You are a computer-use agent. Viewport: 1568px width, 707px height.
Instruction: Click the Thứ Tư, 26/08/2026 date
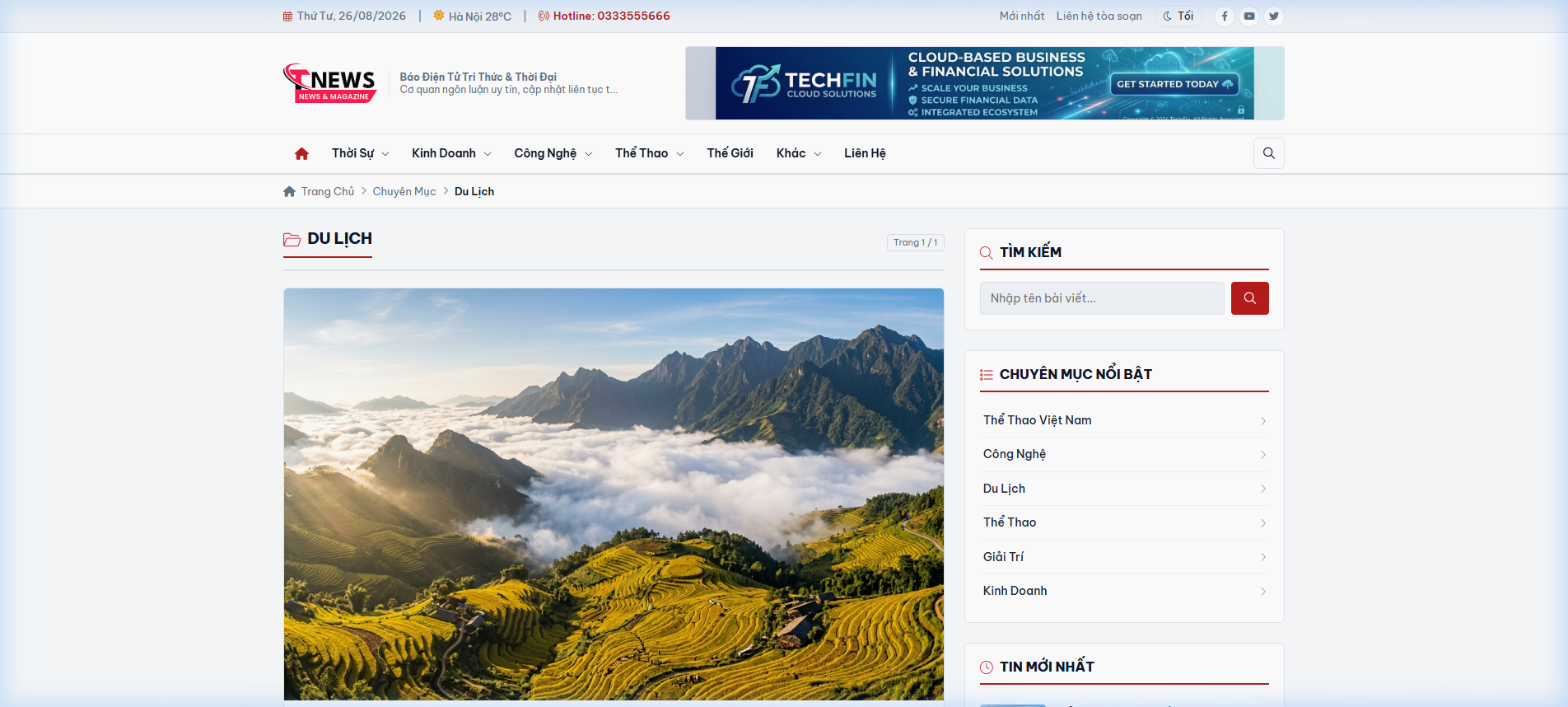point(344,16)
